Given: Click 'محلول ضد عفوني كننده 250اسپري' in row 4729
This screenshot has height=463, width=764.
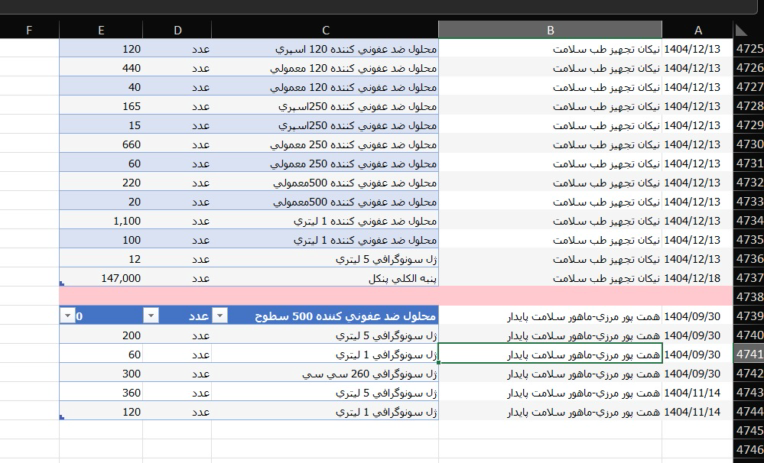Looking at the screenshot, I should click(325, 125).
